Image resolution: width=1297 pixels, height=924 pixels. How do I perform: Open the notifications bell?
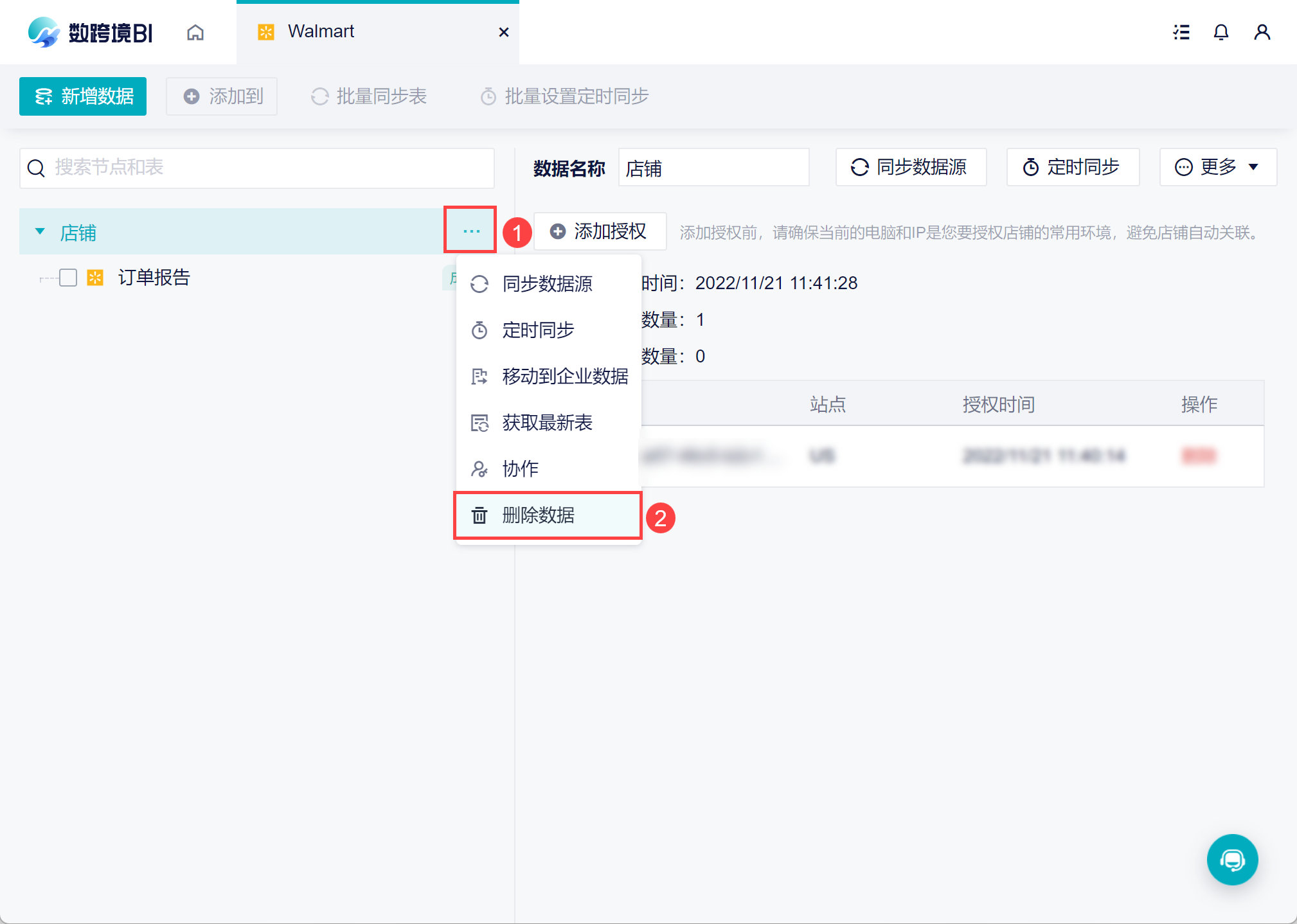tap(1221, 32)
